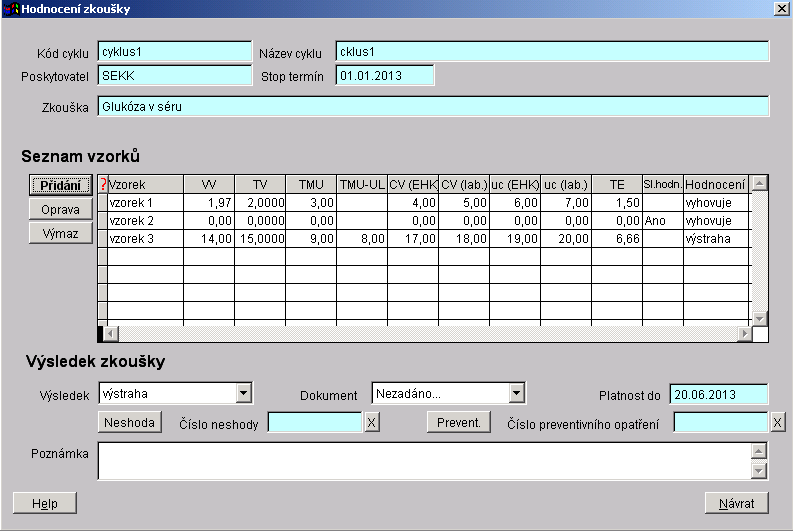Open Help
This screenshot has width=793, height=531.
pos(45,503)
